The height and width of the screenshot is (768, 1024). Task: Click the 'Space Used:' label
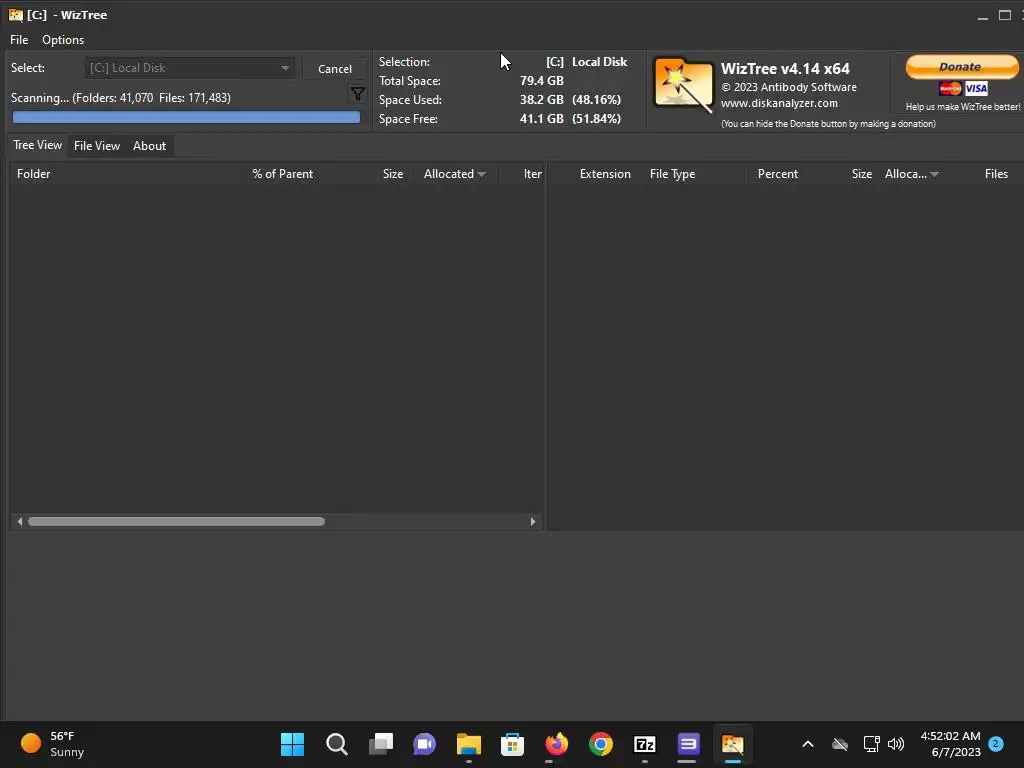click(x=410, y=100)
